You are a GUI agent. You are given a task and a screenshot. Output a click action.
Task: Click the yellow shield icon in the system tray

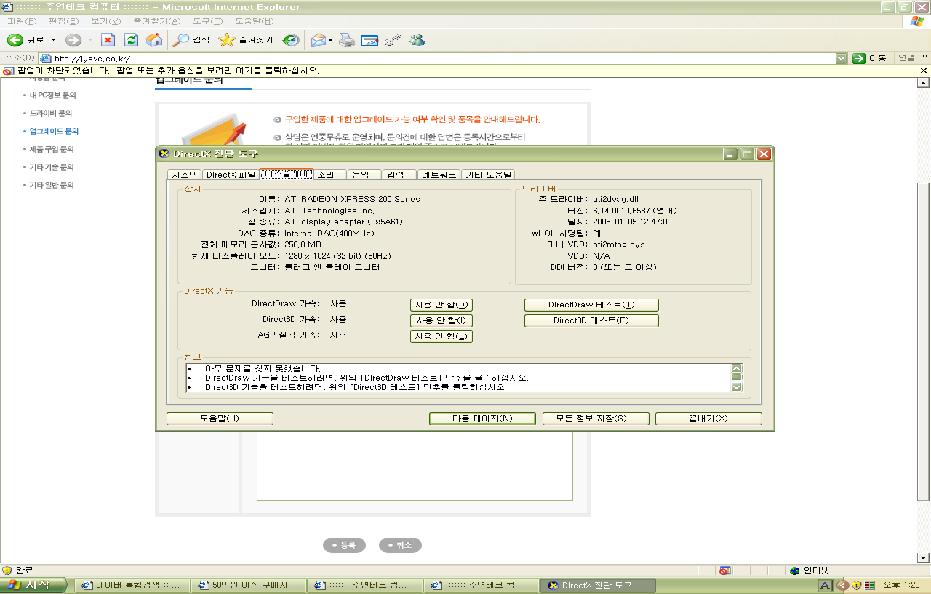click(x=856, y=586)
